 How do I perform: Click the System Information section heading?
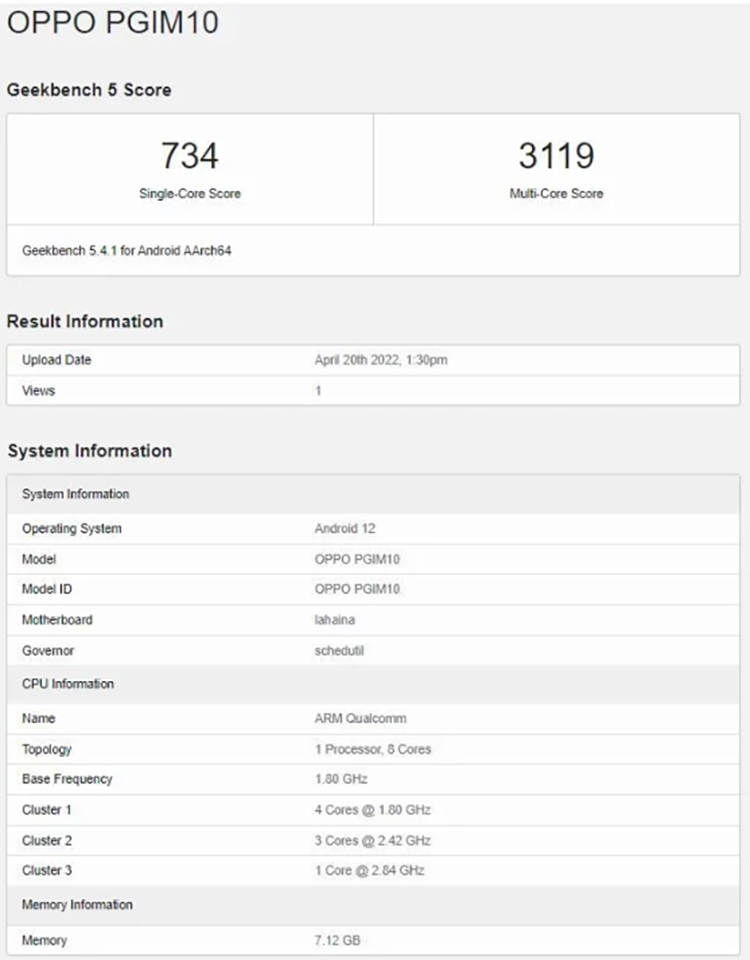click(89, 451)
